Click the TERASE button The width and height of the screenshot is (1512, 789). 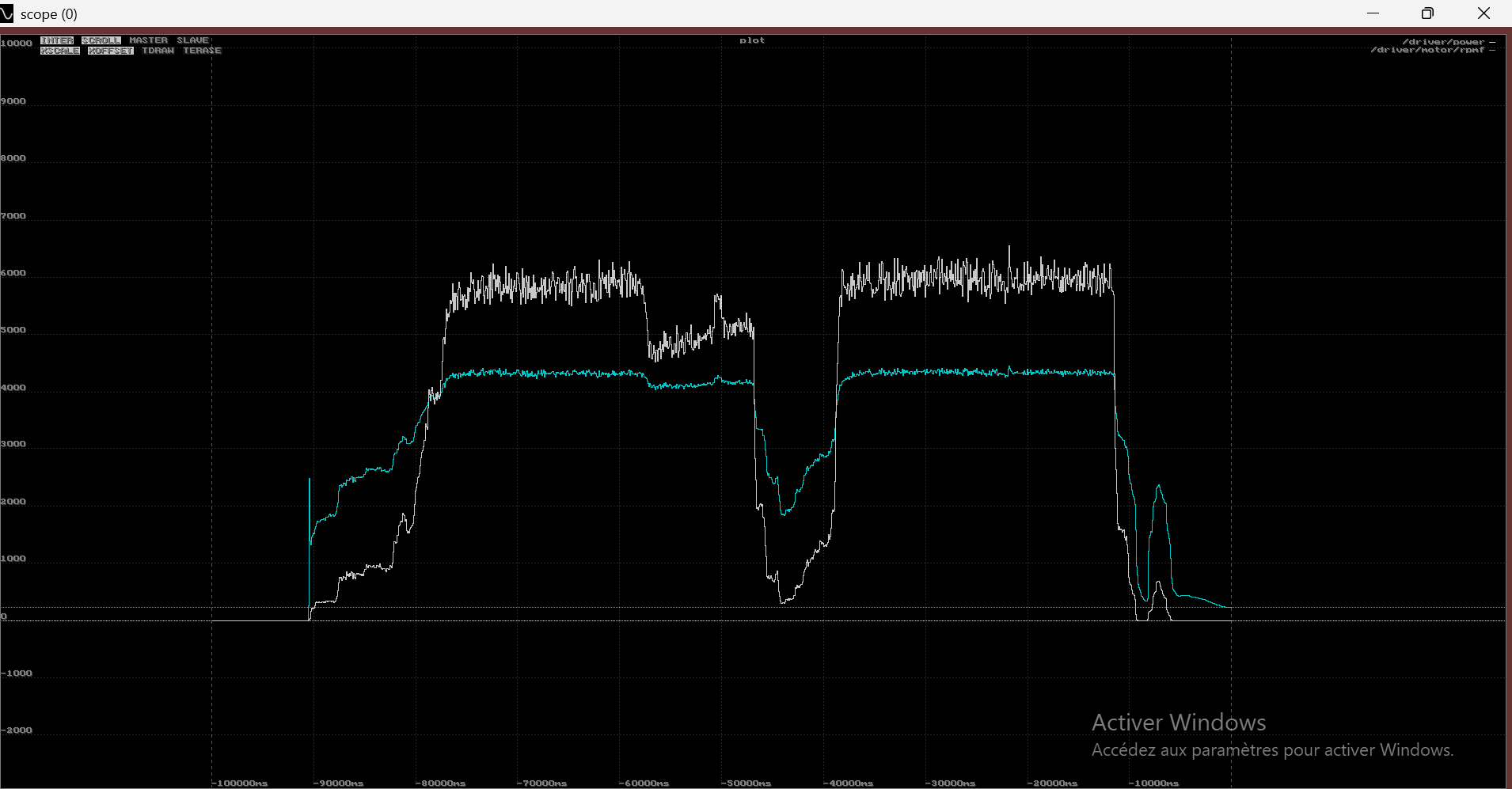tap(203, 51)
